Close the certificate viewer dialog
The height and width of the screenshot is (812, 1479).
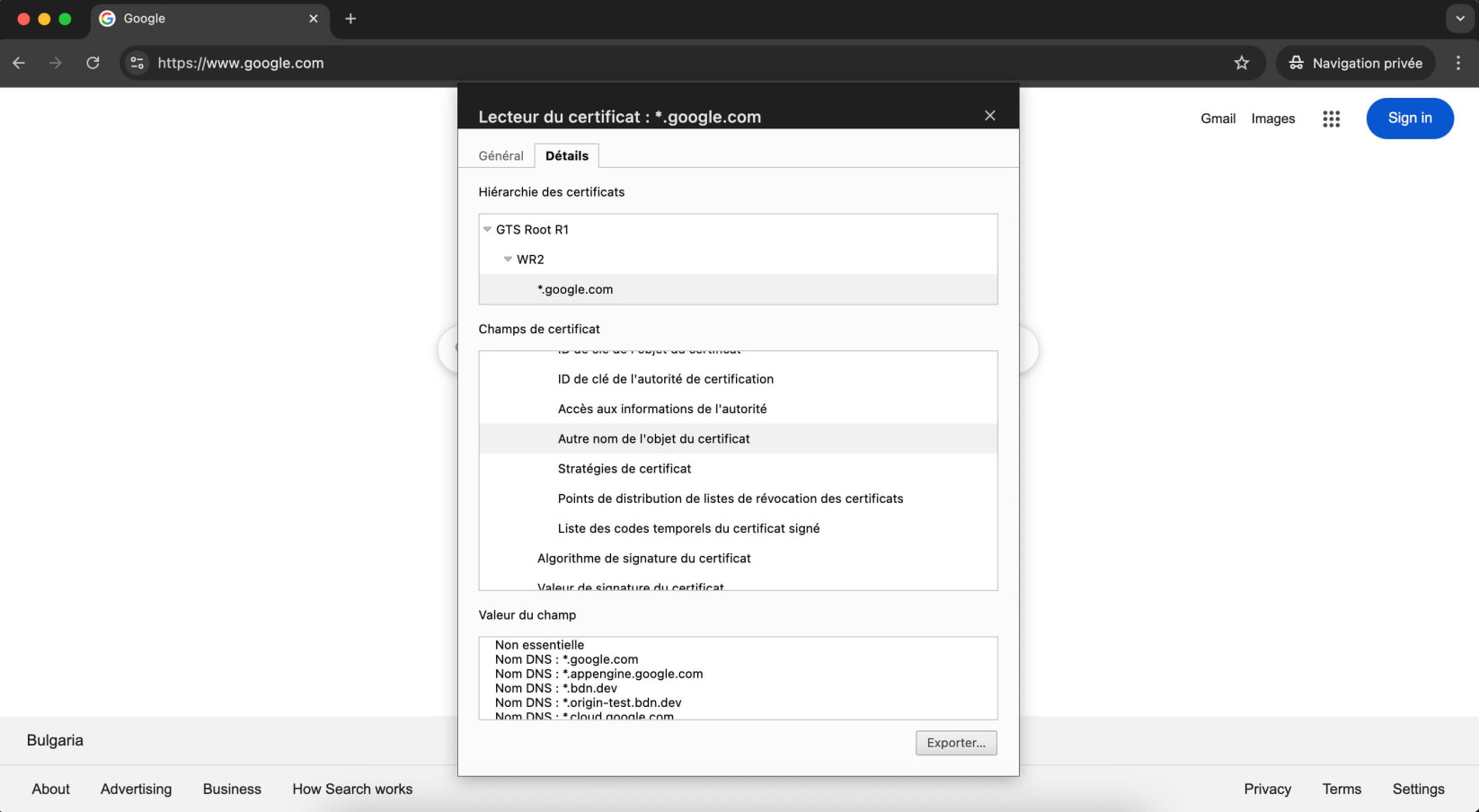pos(990,116)
